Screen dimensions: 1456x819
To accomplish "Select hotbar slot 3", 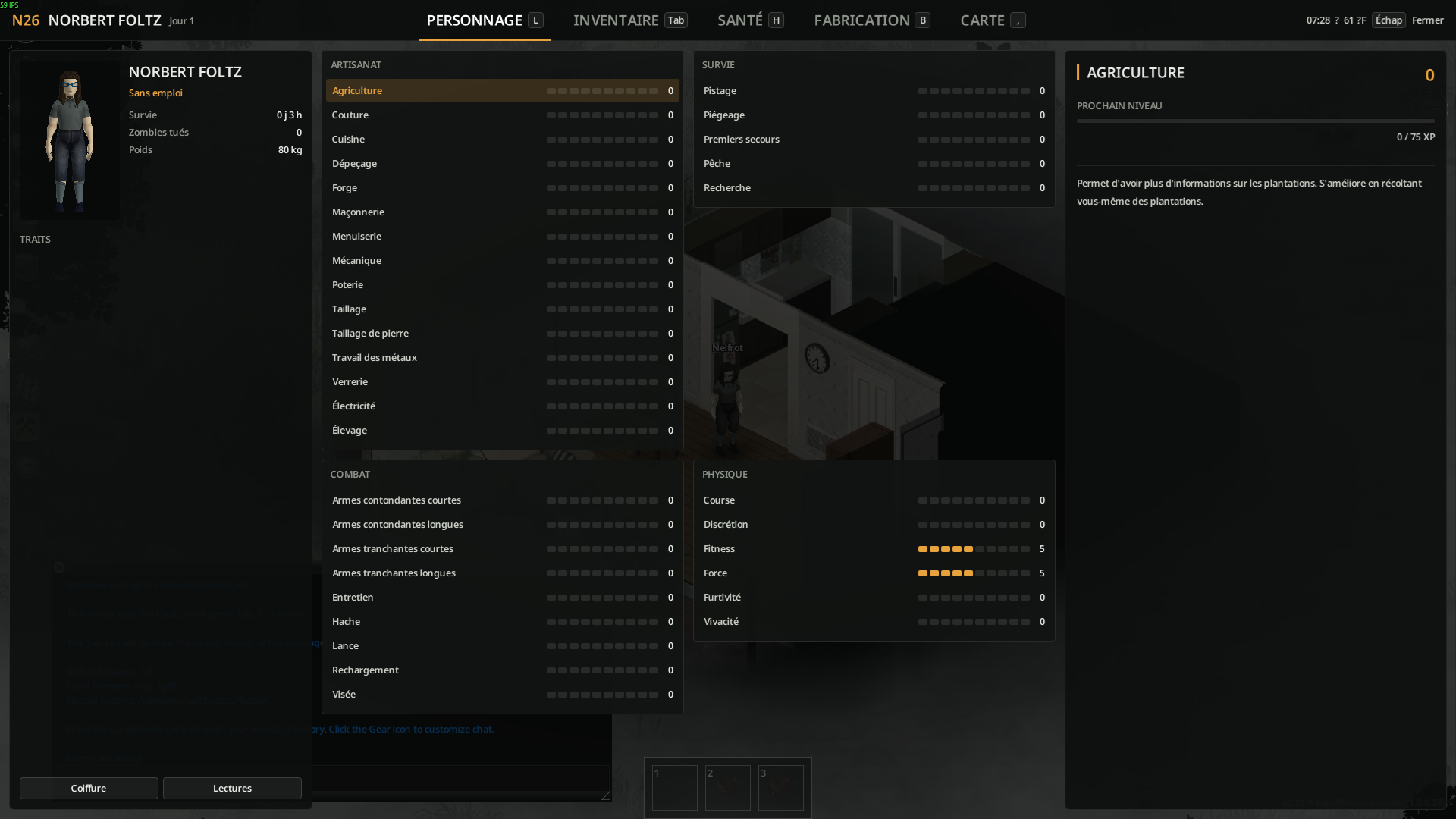I will (781, 788).
